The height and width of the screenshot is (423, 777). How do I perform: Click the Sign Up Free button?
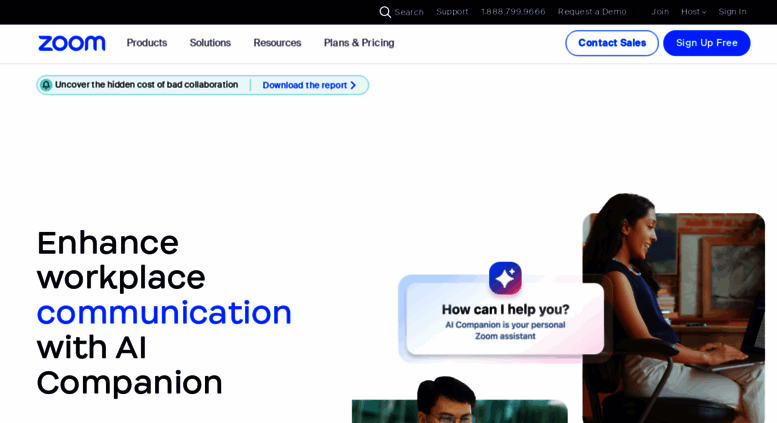[707, 43]
